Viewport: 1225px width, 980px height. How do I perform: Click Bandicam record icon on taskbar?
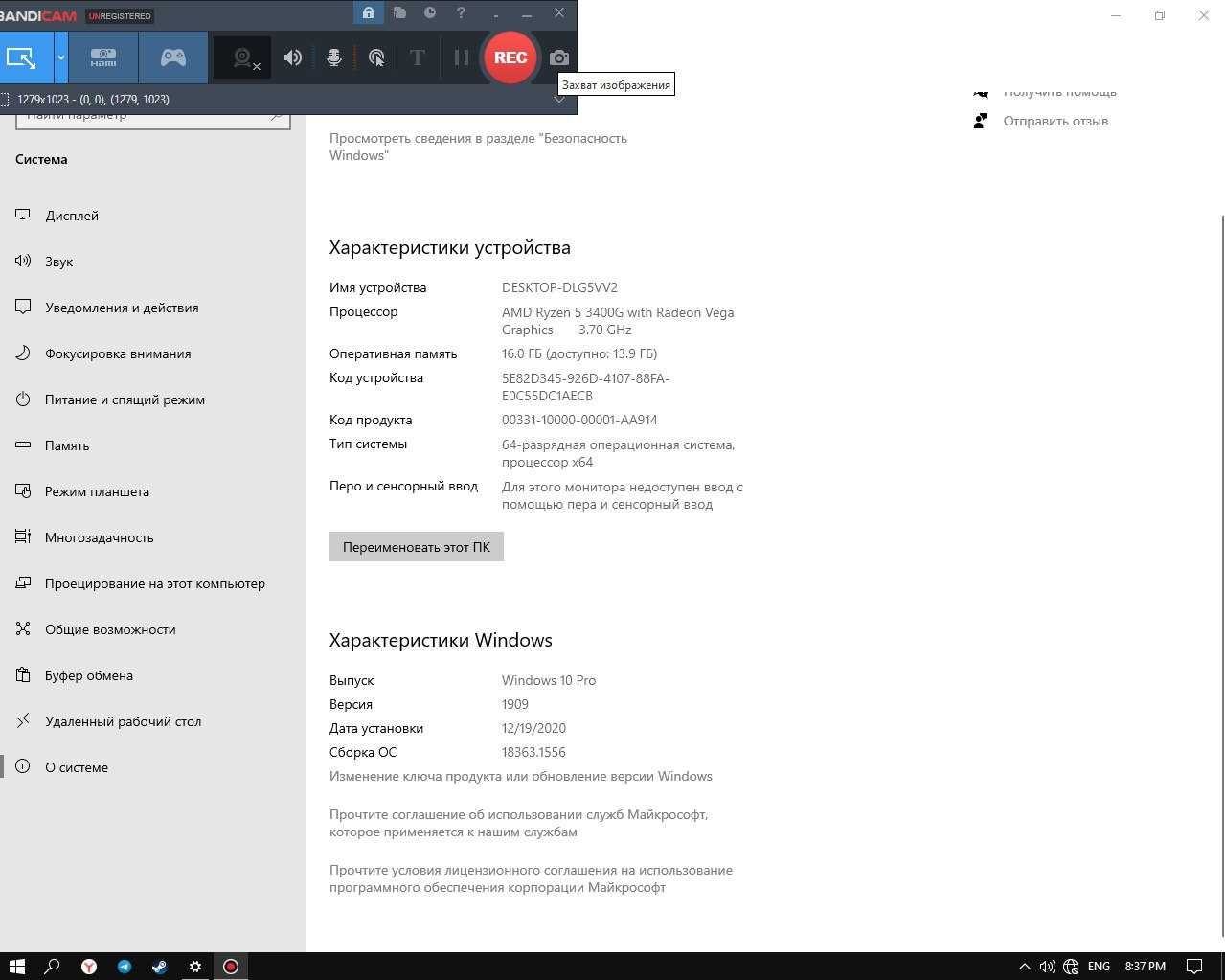(x=230, y=966)
